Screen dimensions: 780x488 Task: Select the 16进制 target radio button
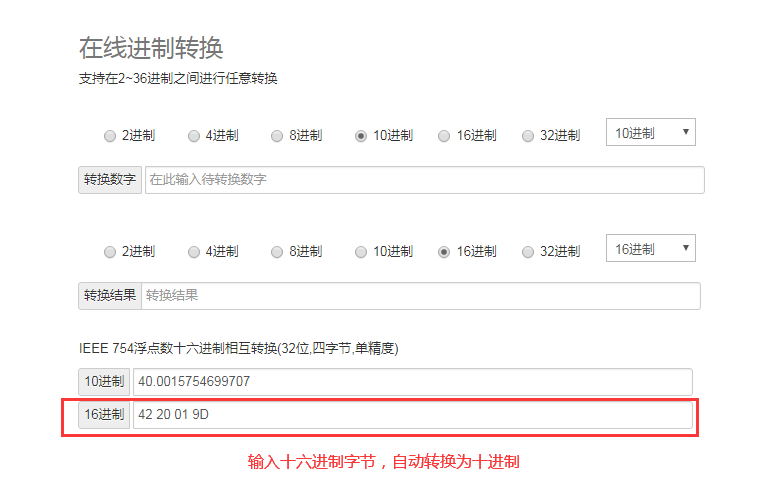tap(444, 252)
